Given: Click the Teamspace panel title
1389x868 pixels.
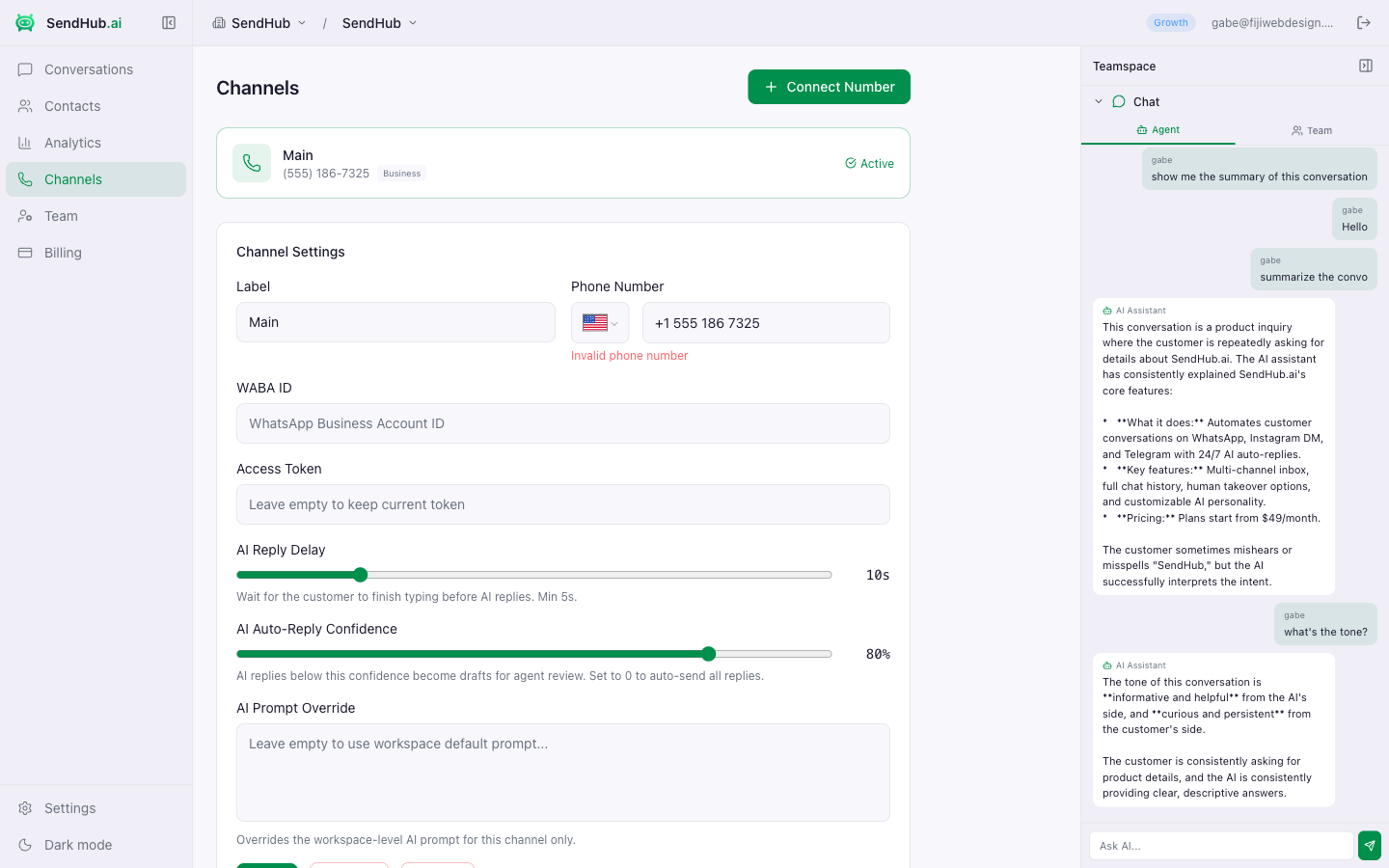Looking at the screenshot, I should coord(1125,67).
